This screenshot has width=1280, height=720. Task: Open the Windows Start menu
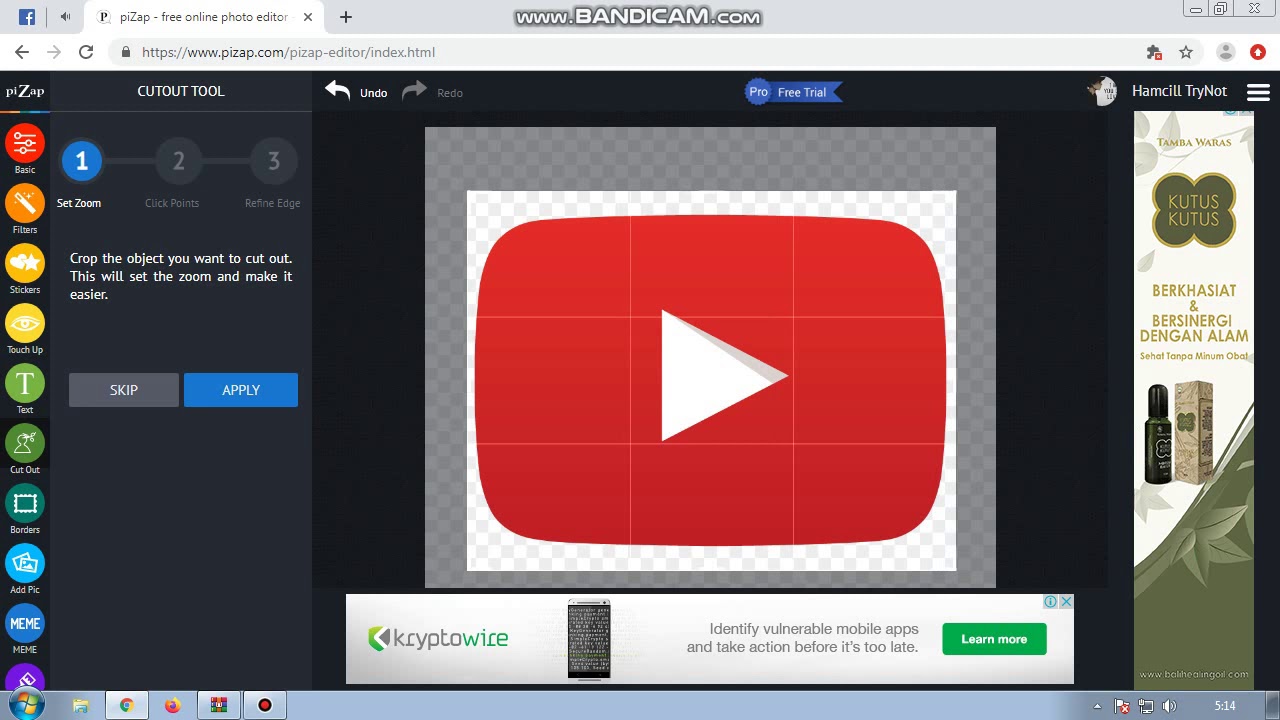25,705
